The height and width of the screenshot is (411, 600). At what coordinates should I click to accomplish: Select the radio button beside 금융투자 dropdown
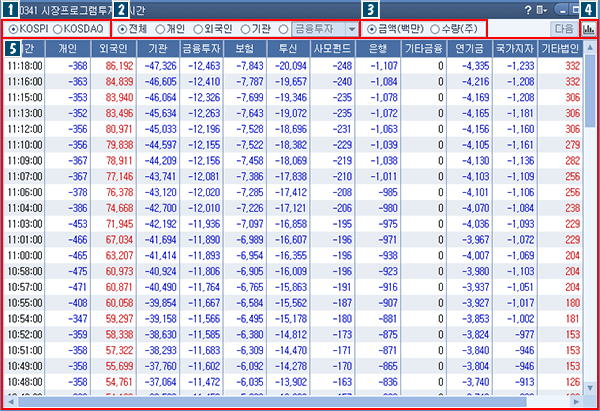coord(284,29)
